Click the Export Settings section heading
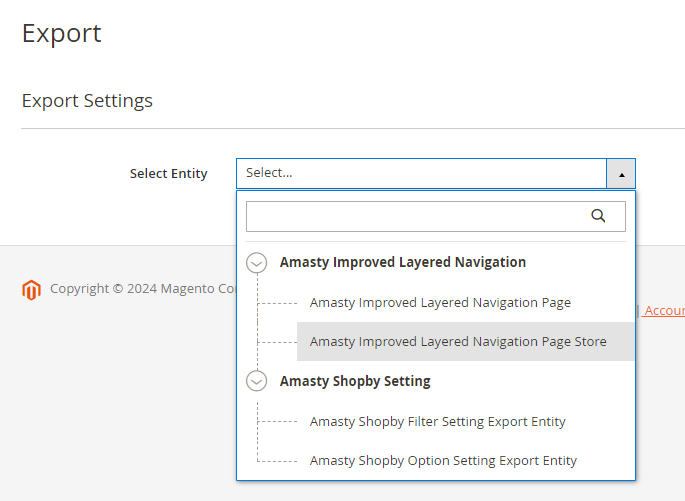The width and height of the screenshot is (685, 501). [x=87, y=100]
